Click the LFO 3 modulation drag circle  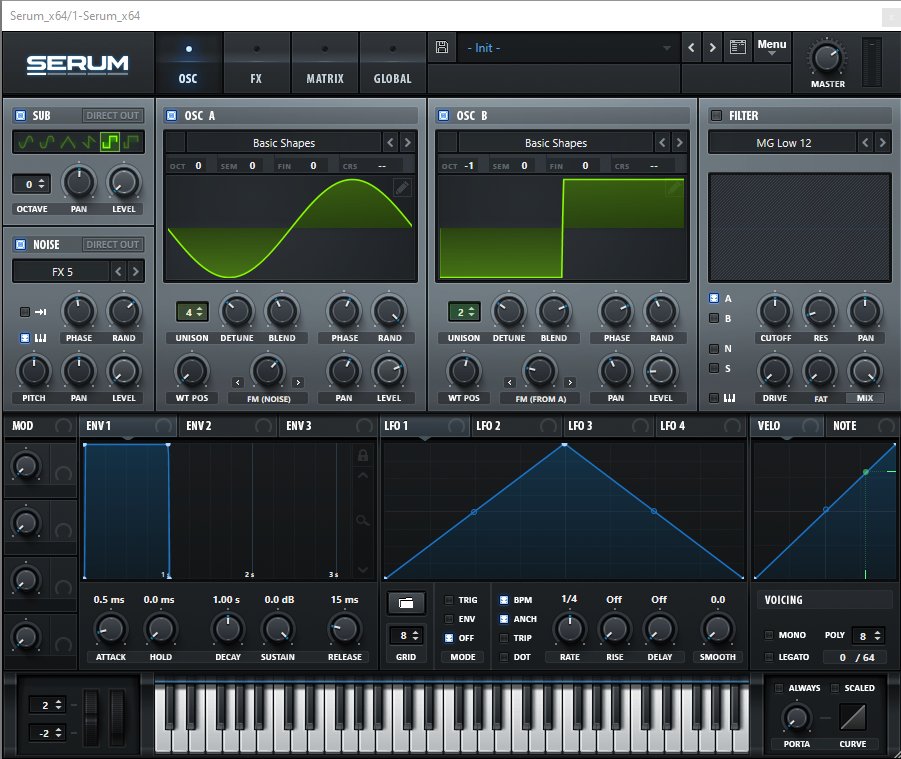click(640, 426)
